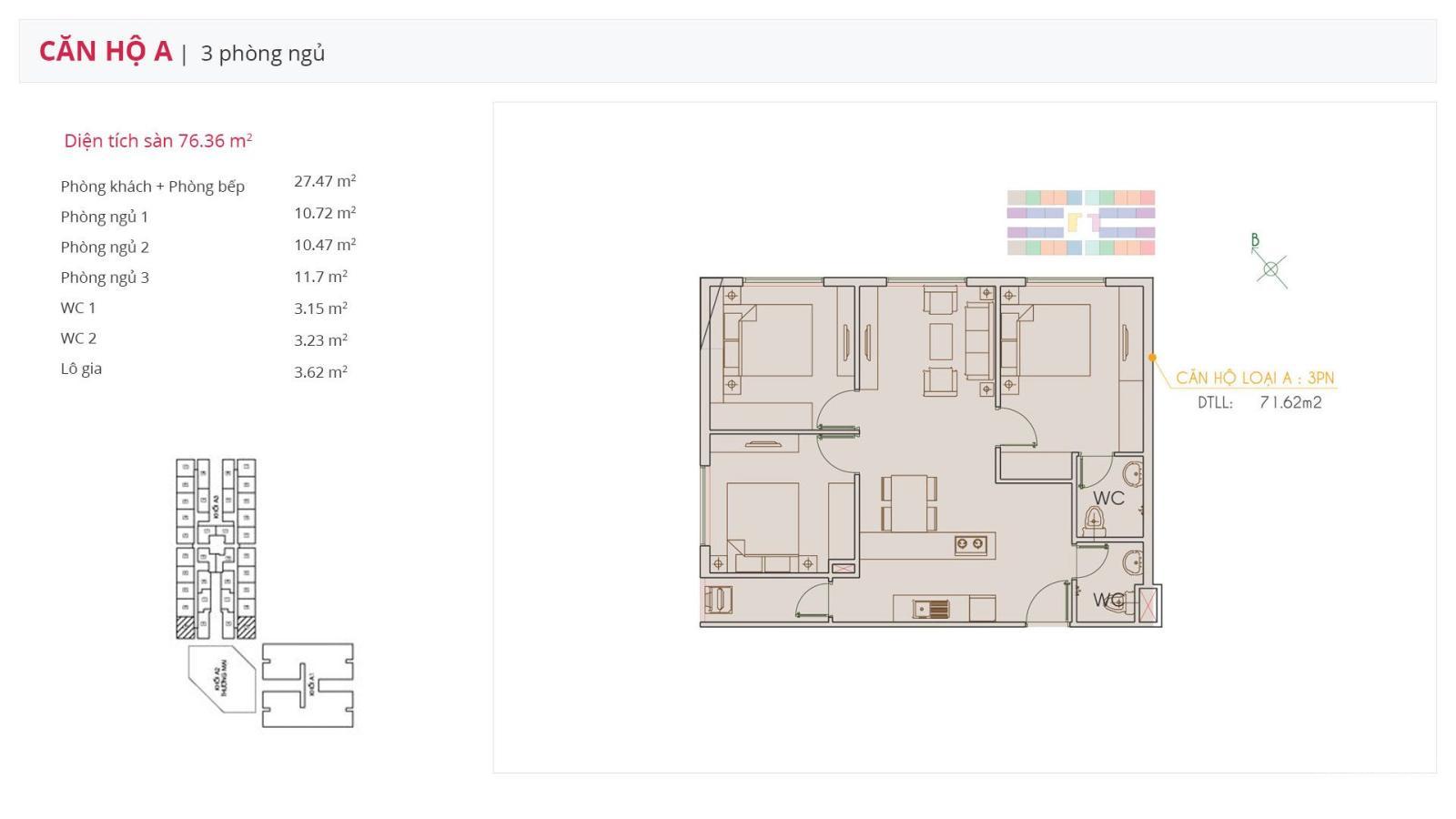Click the red-crossed shaft beside lower WC

[x=1149, y=606]
